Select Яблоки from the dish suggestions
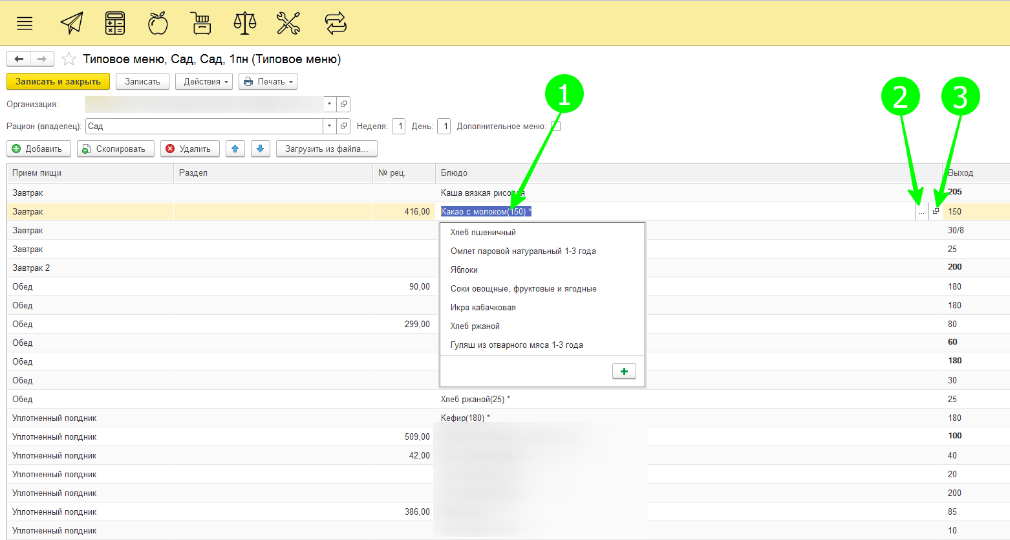 (464, 270)
